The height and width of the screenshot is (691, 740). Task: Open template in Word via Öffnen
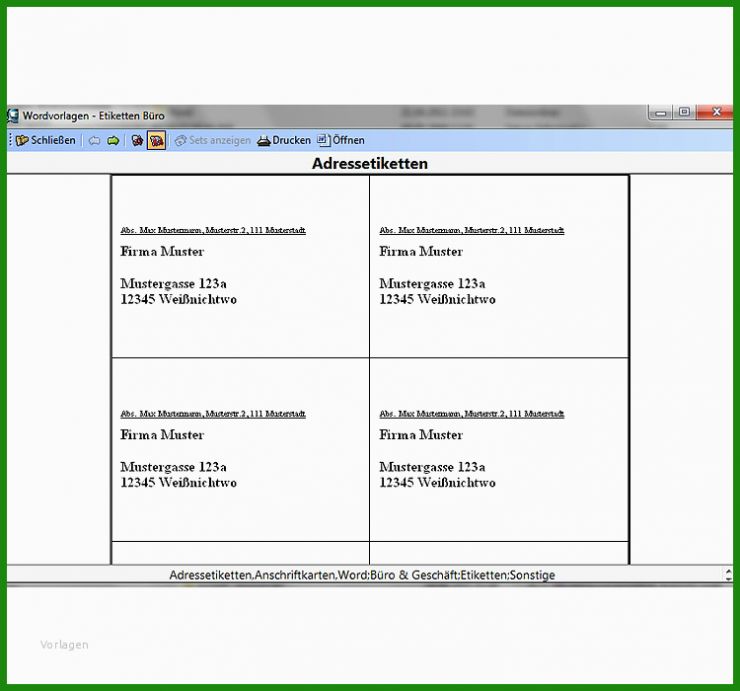(341, 140)
